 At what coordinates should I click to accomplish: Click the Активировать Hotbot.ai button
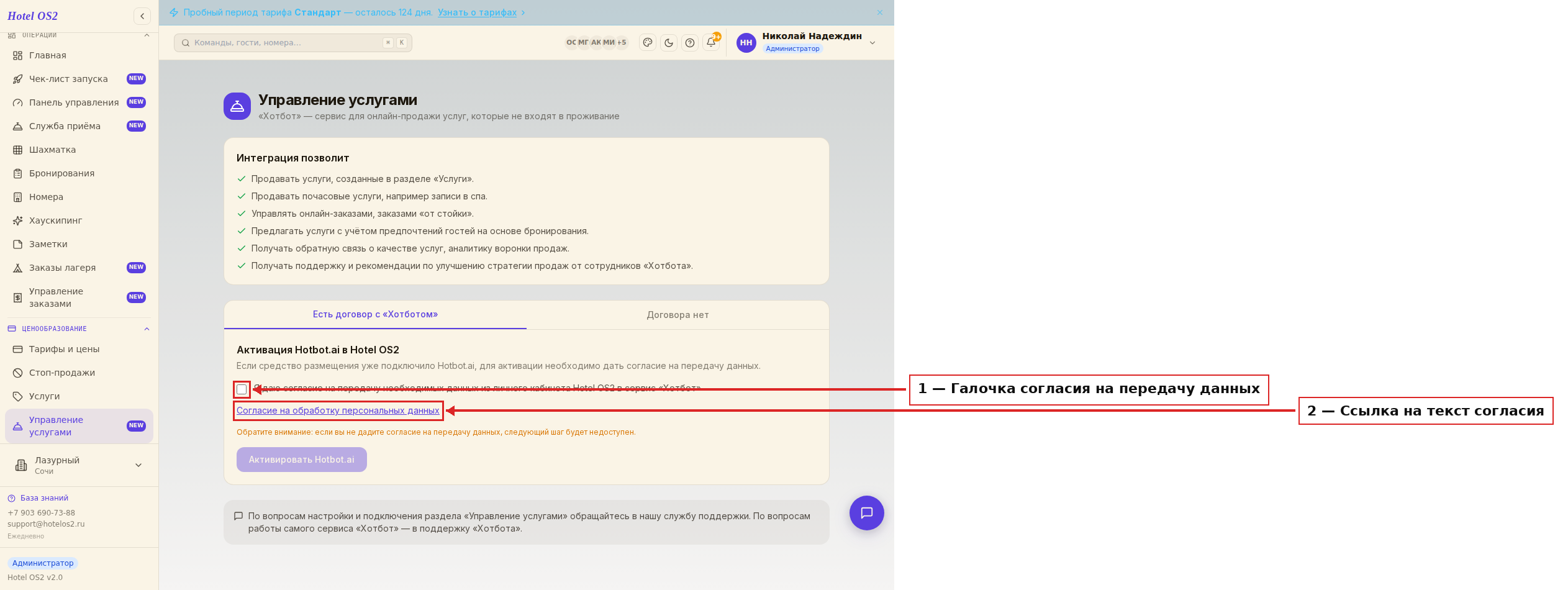point(302,460)
